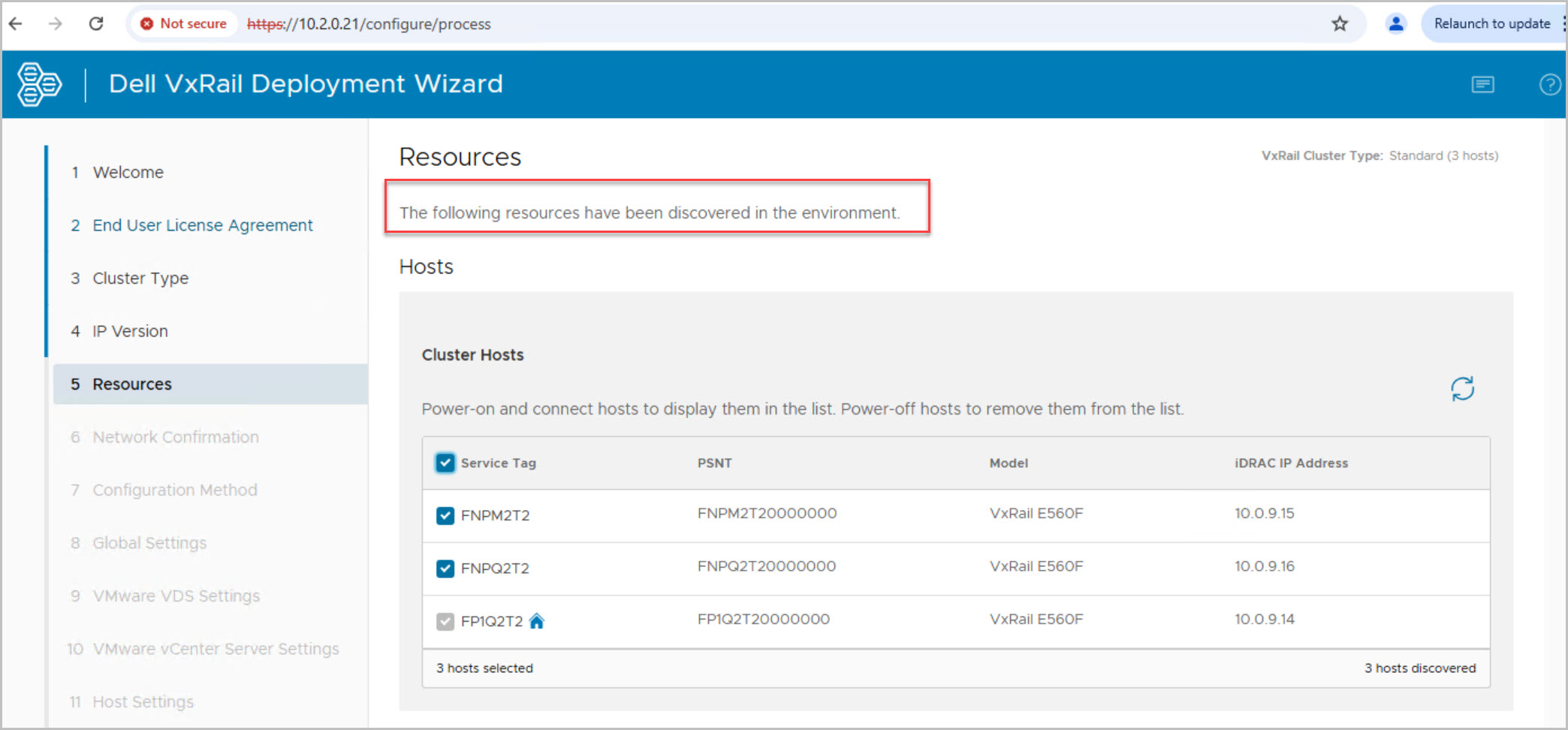Select the Resources step in sidebar

click(x=132, y=385)
